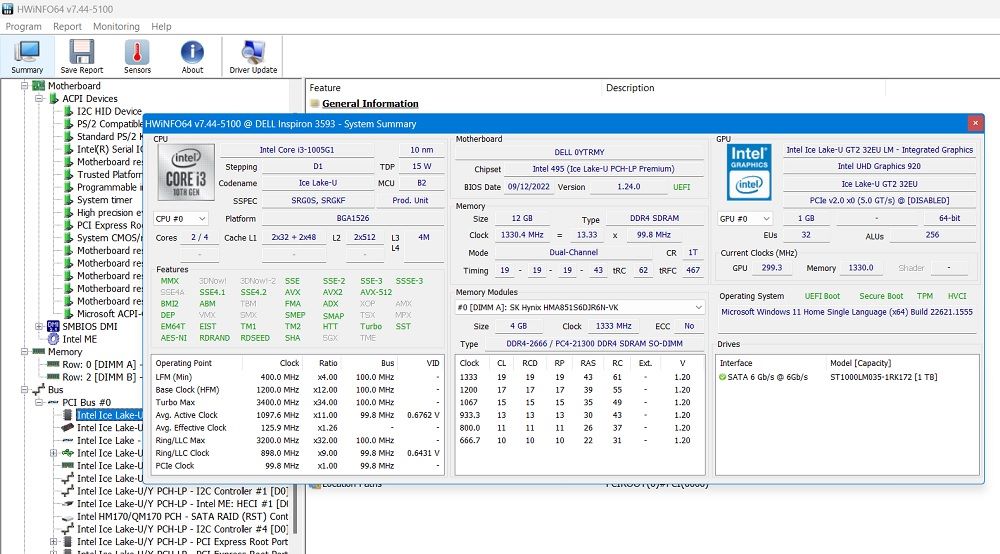Open Driver Update from the toolbar
This screenshot has height=554, width=1000.
(253, 56)
